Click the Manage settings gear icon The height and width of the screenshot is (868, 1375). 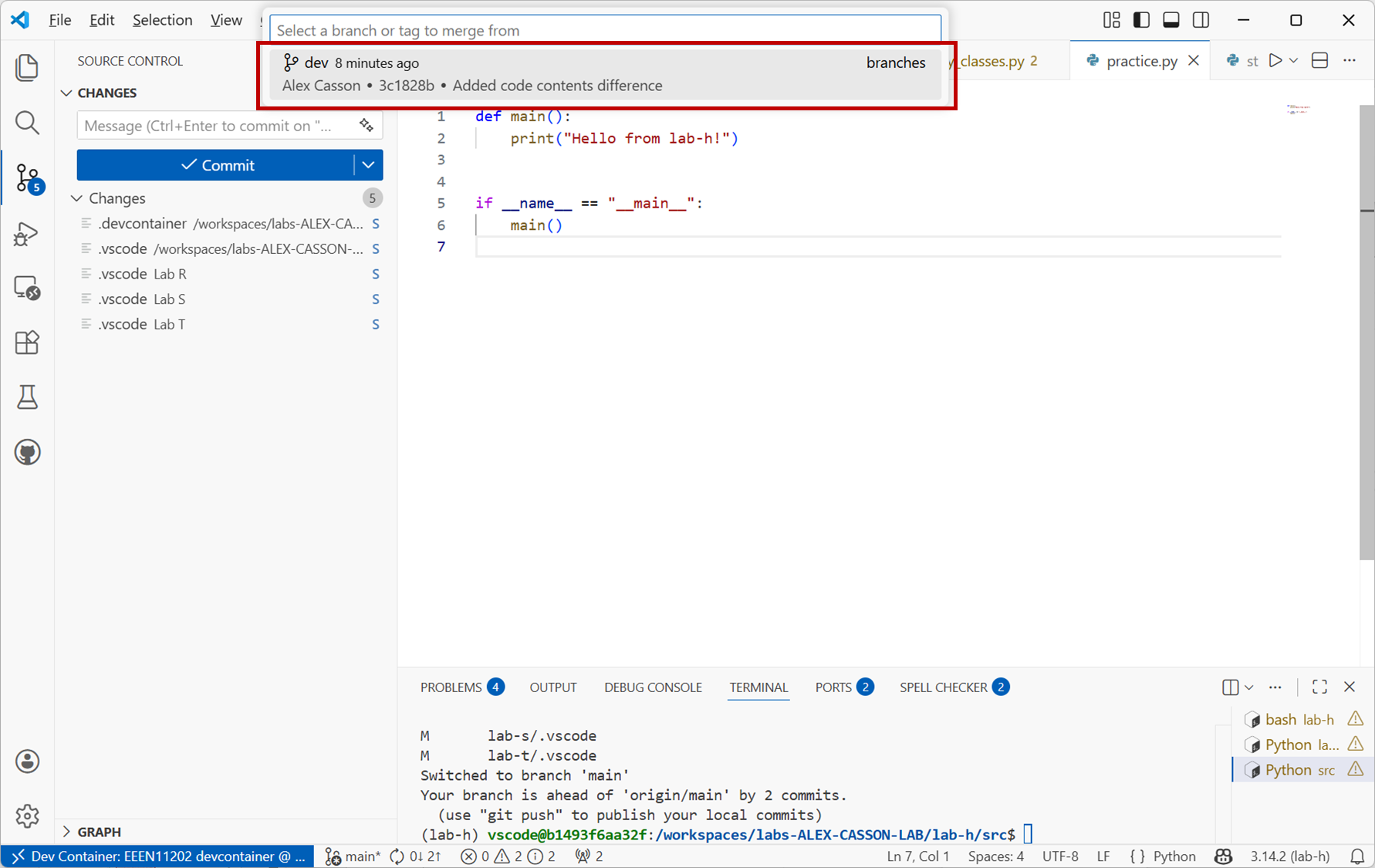pyautogui.click(x=27, y=816)
